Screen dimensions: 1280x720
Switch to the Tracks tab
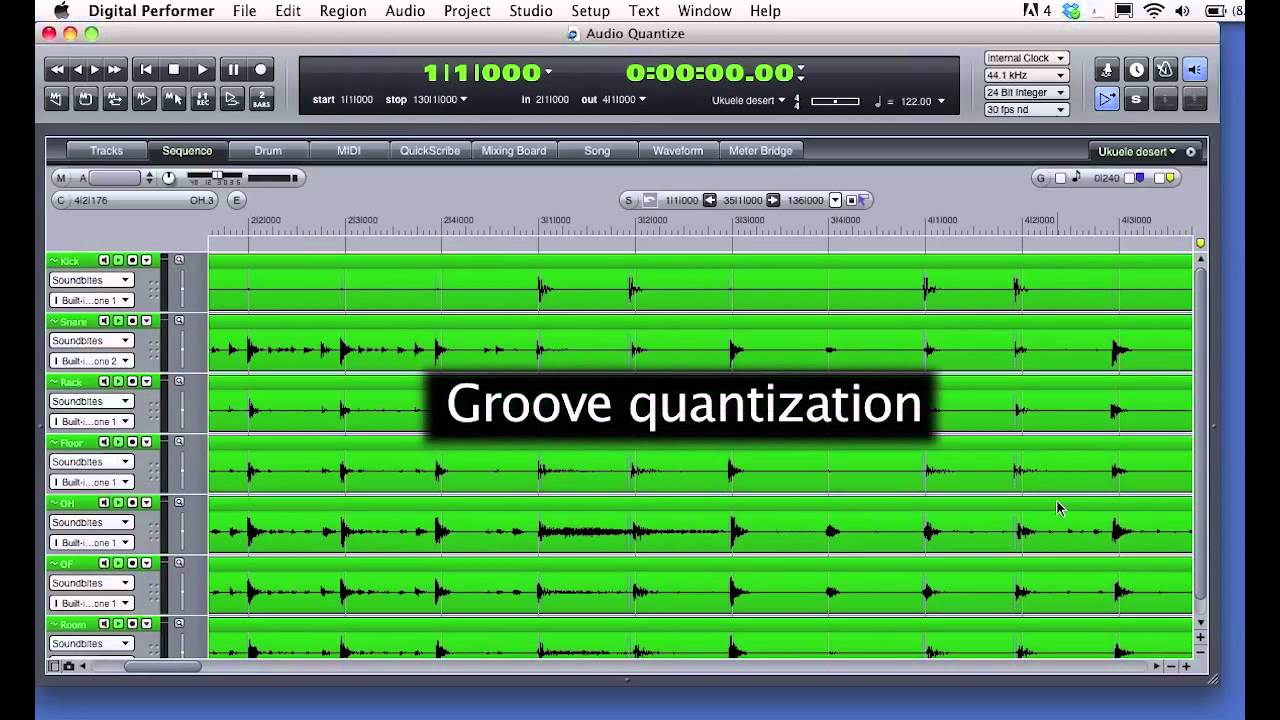coord(106,151)
